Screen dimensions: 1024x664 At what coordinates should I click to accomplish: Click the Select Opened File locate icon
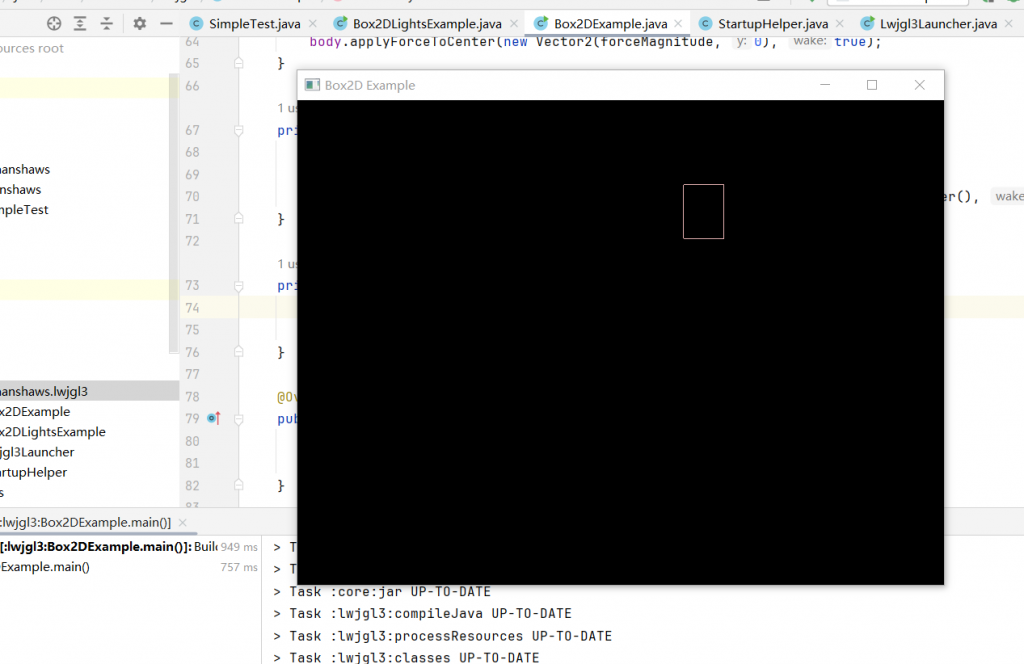point(54,23)
